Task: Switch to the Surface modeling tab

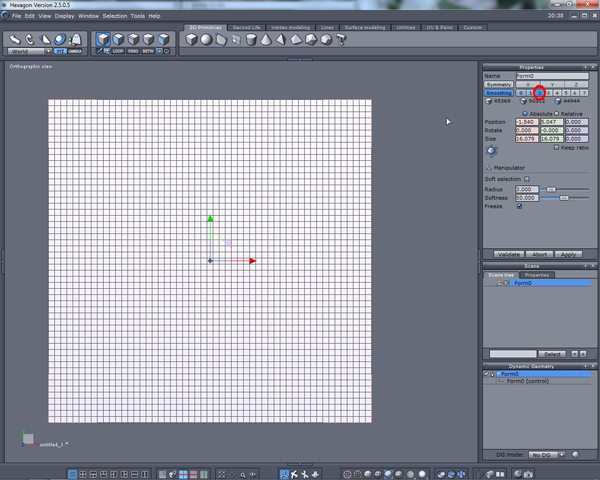Action: click(x=365, y=28)
